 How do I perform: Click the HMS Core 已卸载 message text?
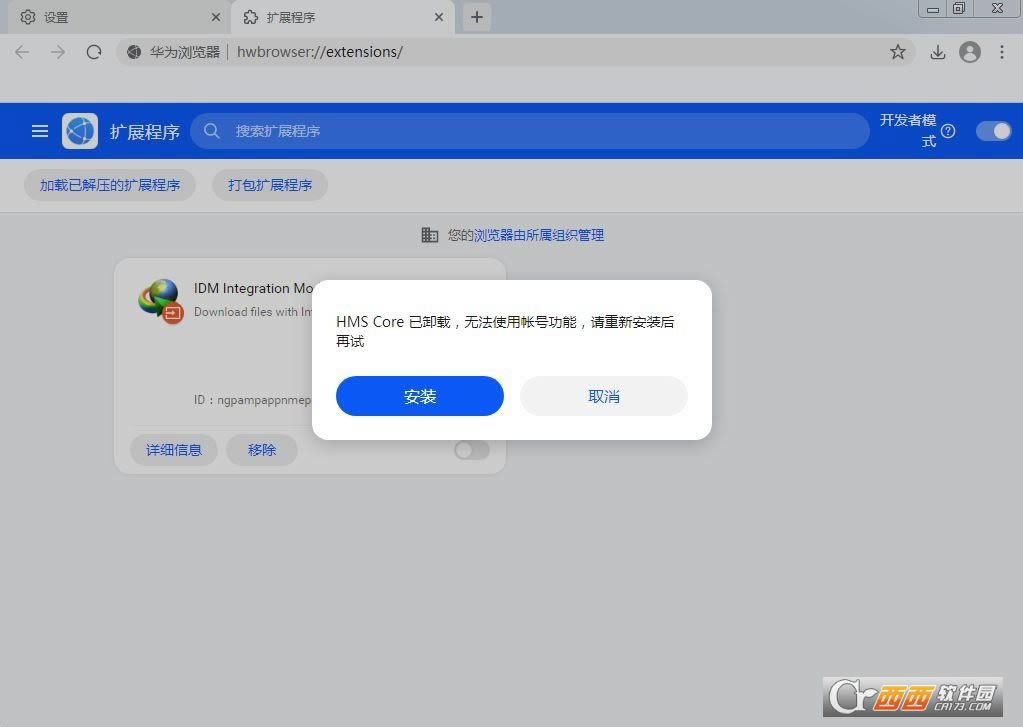point(505,332)
